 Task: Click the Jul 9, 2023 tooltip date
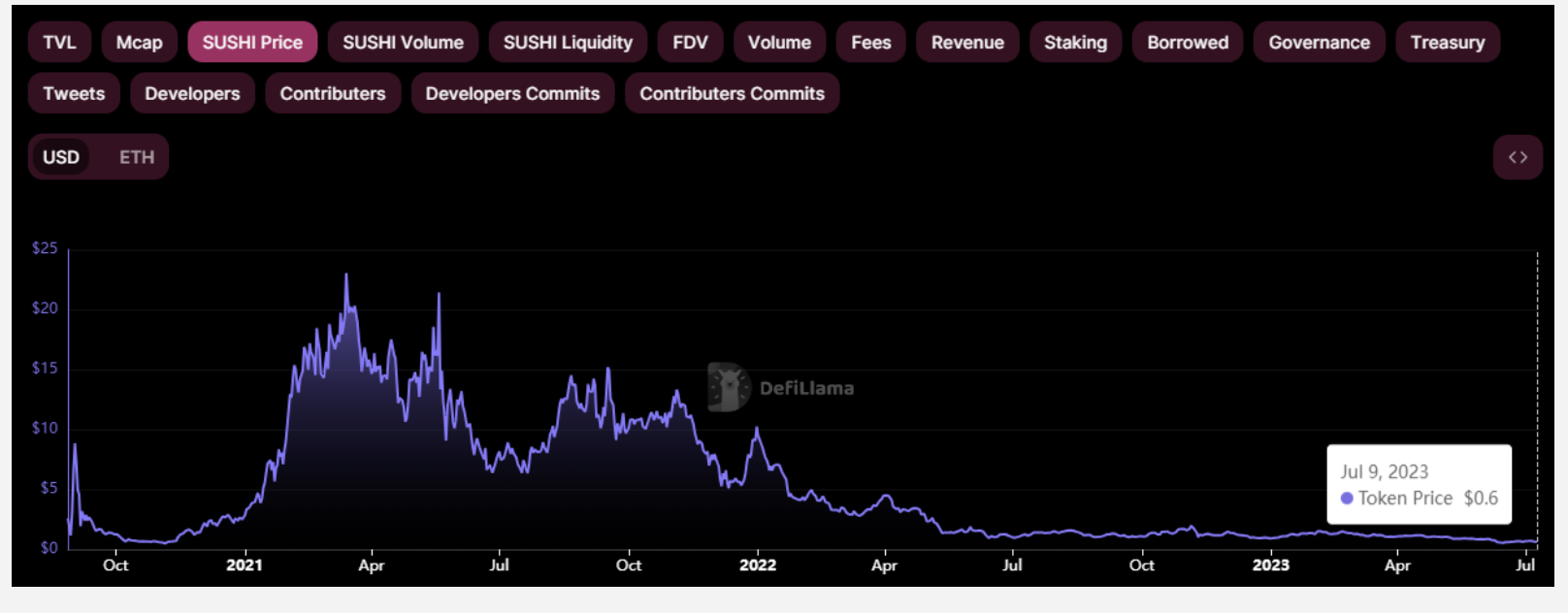[1385, 472]
